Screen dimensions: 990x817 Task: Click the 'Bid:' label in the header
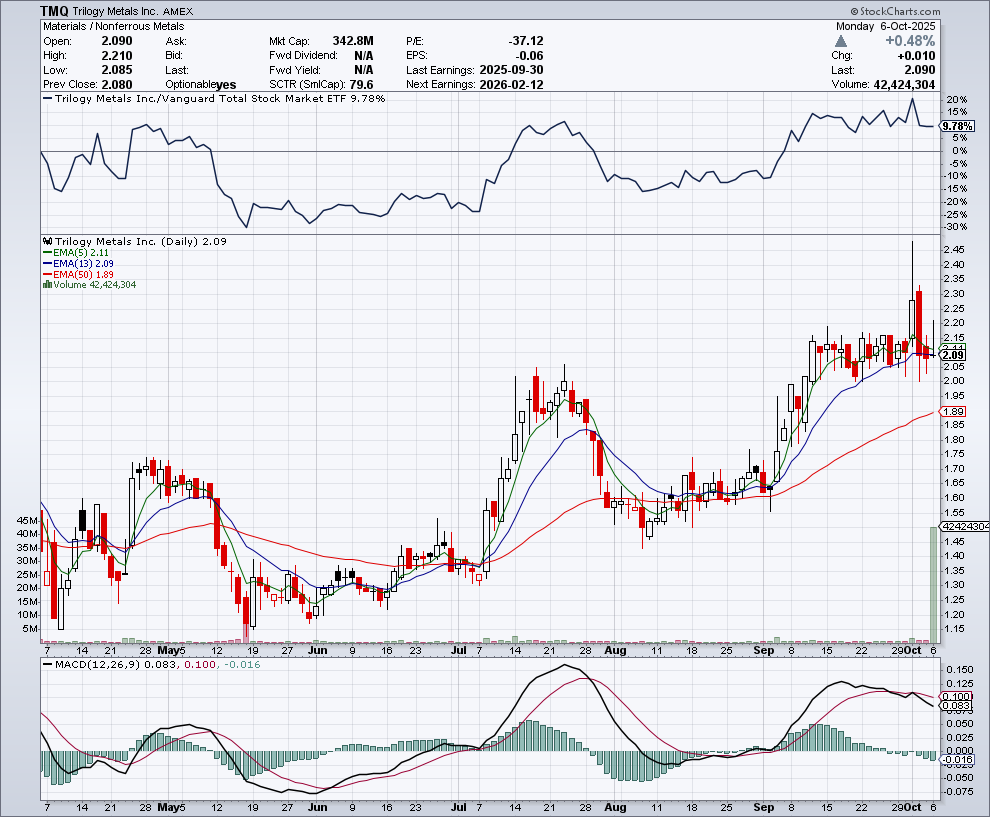pyautogui.click(x=175, y=56)
